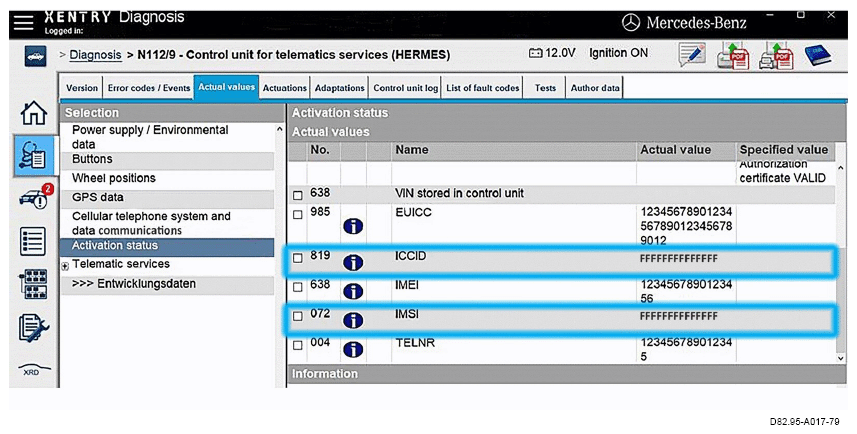The height and width of the screenshot is (434, 857).
Task: Tick checkbox for EUICC row 985
Action: coord(298,215)
